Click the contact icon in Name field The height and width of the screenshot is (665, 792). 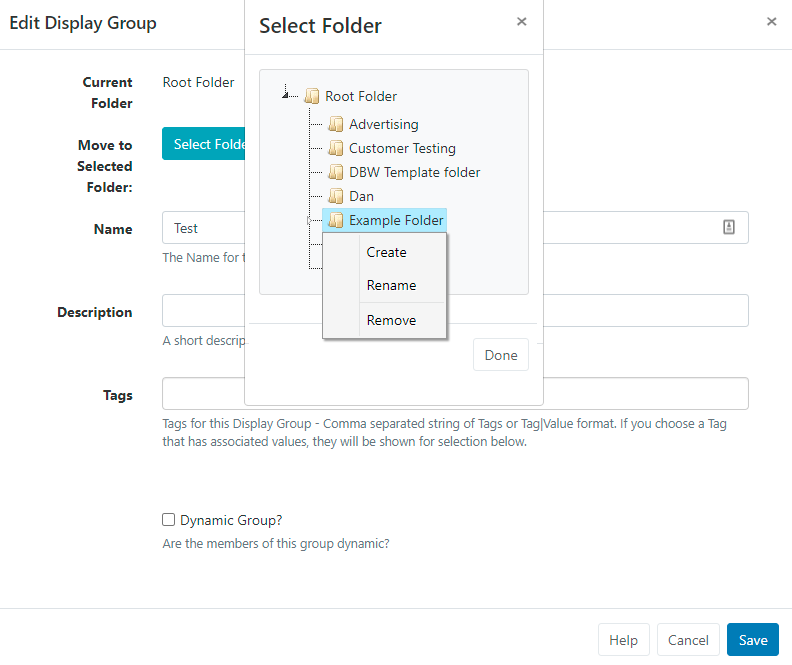[x=728, y=227]
